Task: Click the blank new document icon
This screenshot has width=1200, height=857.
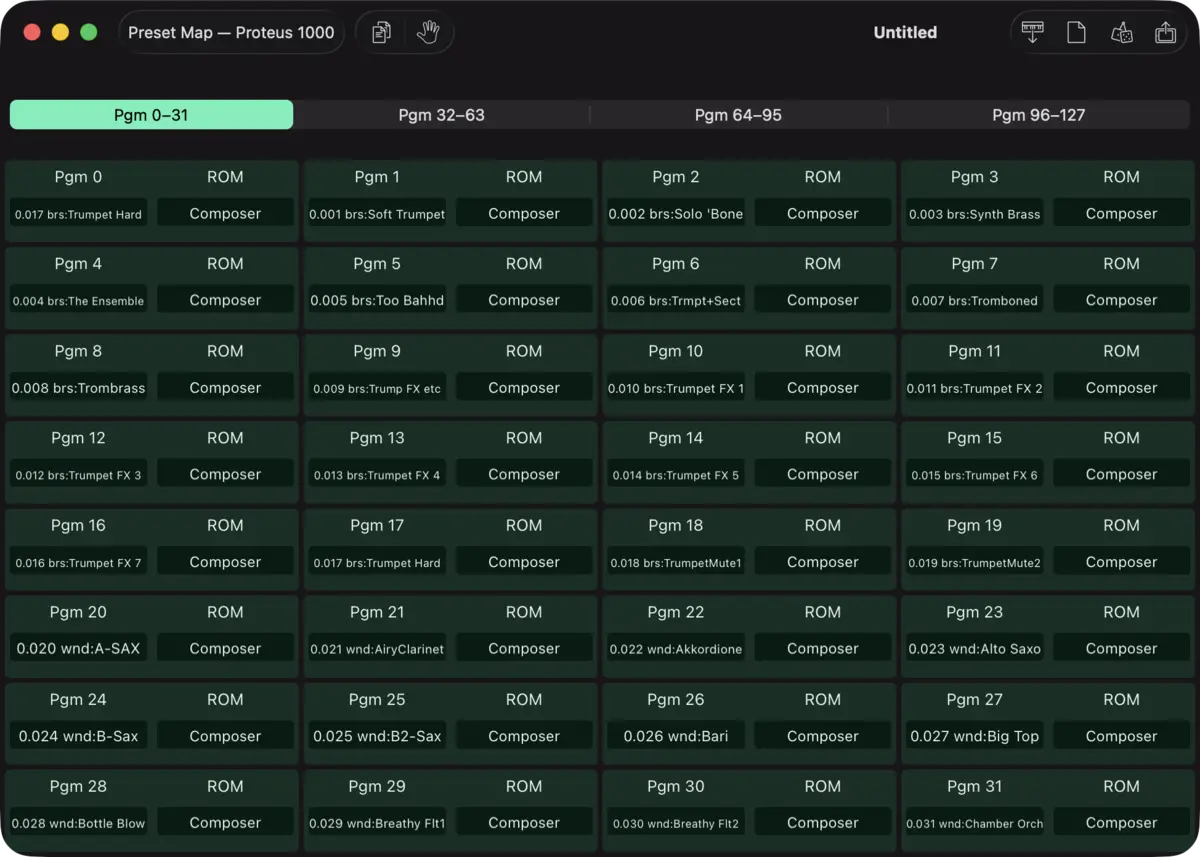Action: click(1076, 33)
